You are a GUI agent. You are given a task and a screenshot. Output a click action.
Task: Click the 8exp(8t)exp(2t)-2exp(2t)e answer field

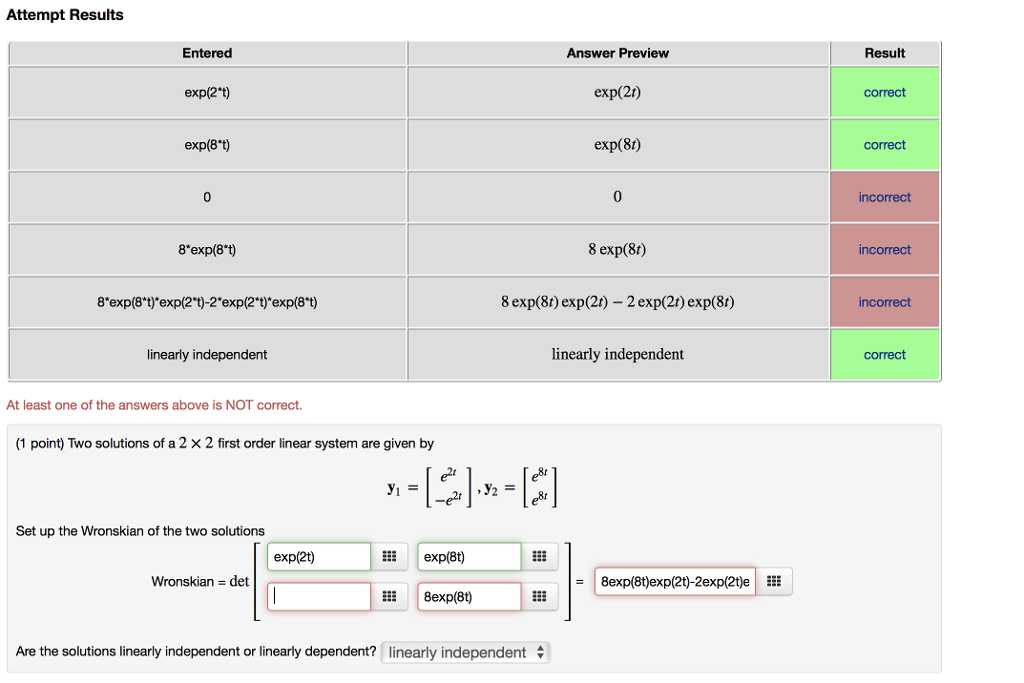[x=674, y=581]
